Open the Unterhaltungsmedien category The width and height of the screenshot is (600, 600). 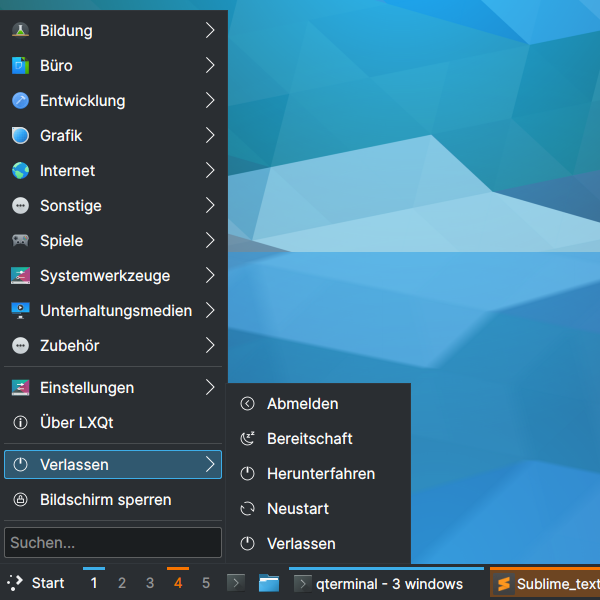[113, 311]
